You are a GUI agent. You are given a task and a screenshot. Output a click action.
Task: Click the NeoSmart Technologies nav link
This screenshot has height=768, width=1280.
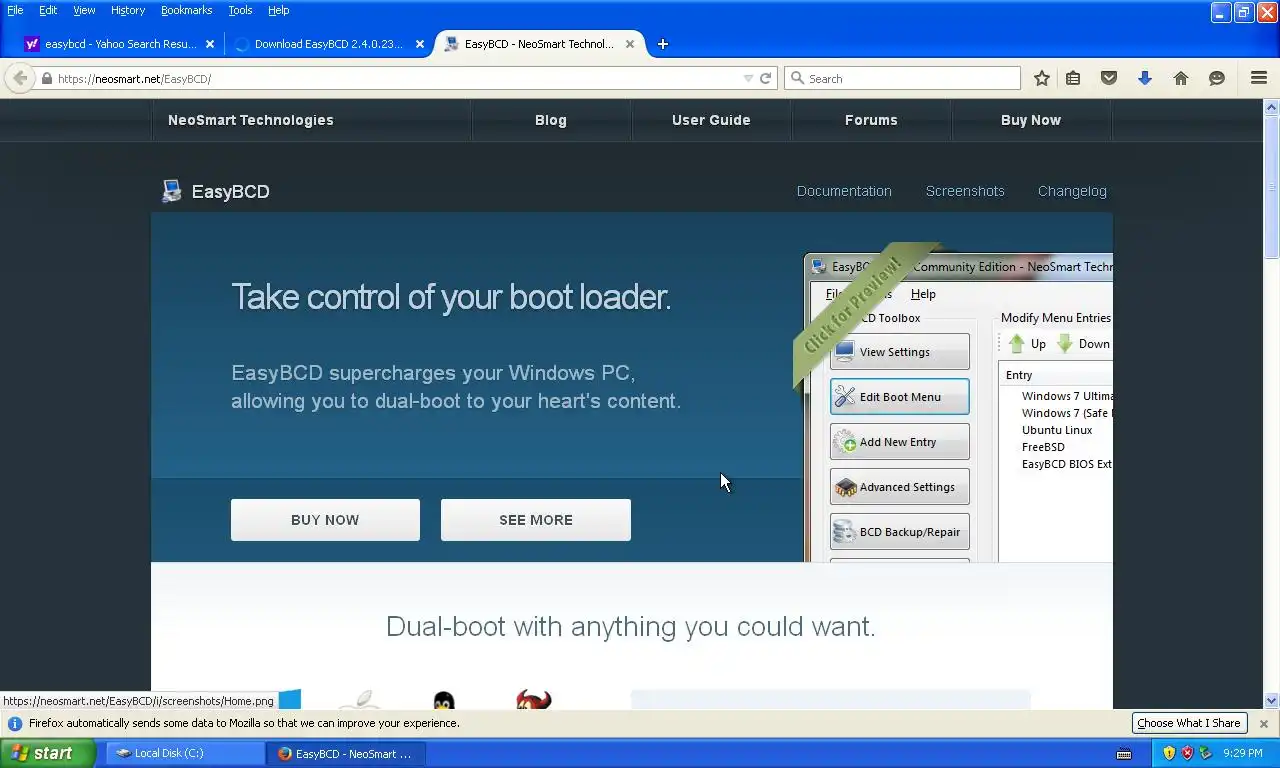pos(251,120)
